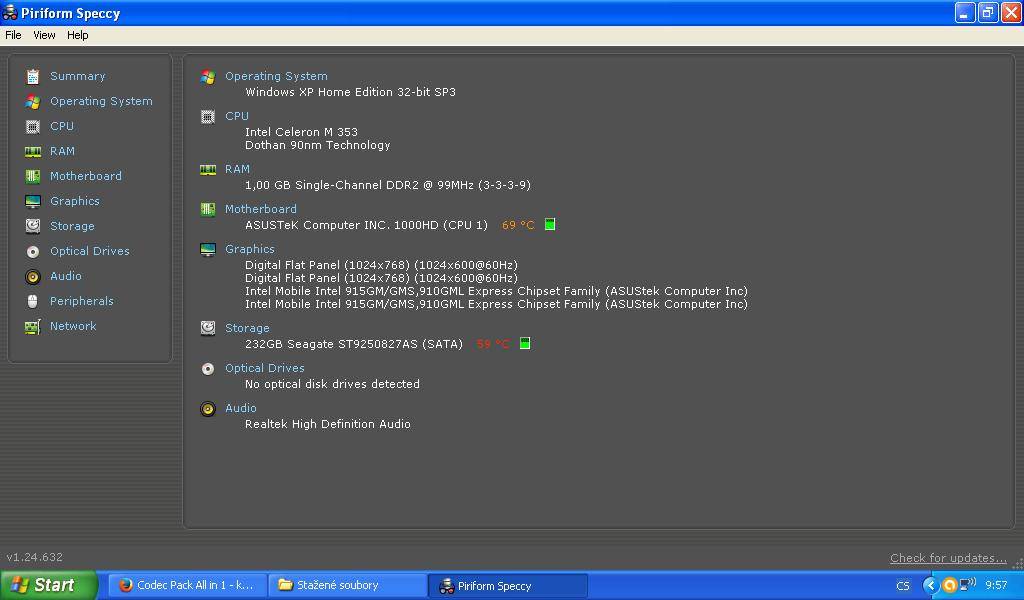
Task: Switch to Stažené soubory taskbar folder
Action: (347, 586)
